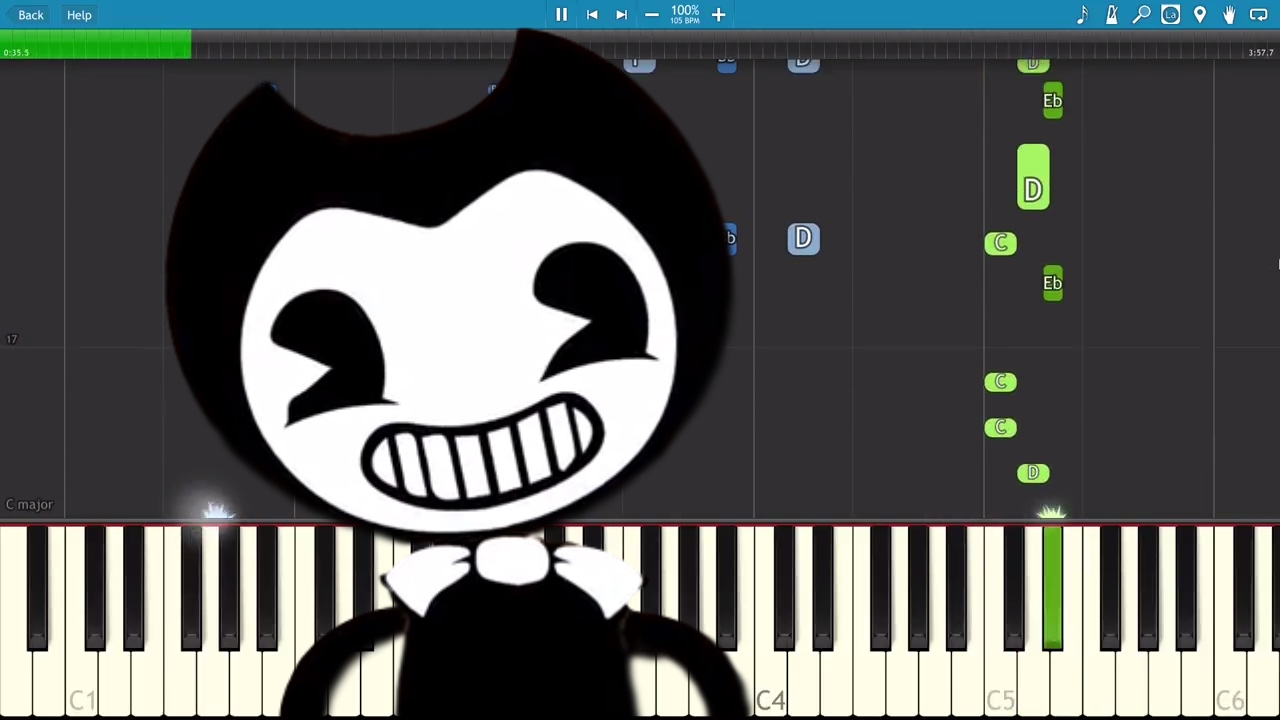Screen dimensions: 1280x720
Task: Increase playback speed with the plus icon
Action: [718, 15]
